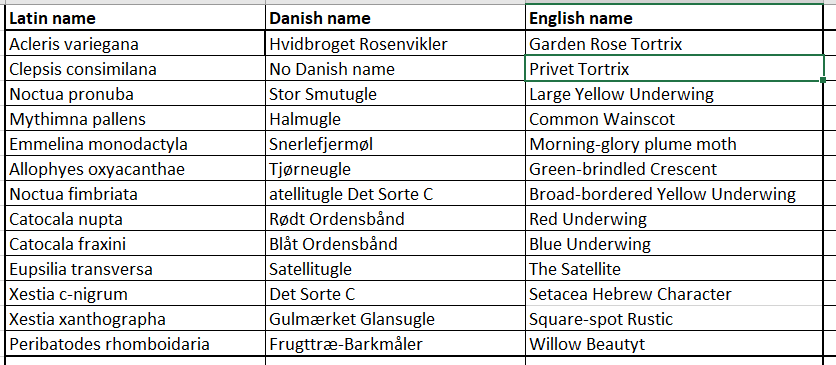Click the Garden Rose Tortrix cell
836x365 pixels.
674,43
